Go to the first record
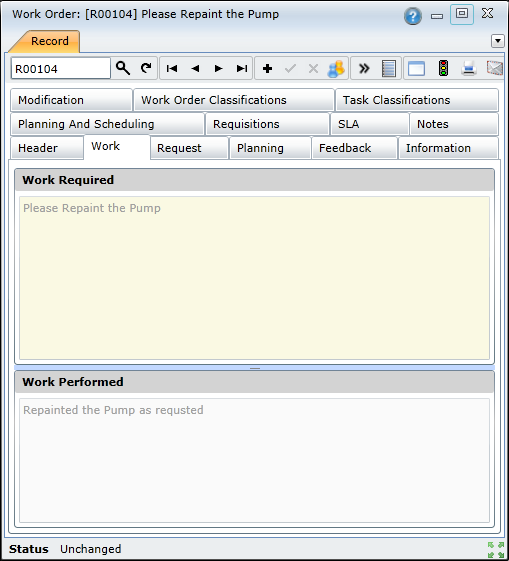Screen dimensions: 509x561 click(x=172, y=68)
